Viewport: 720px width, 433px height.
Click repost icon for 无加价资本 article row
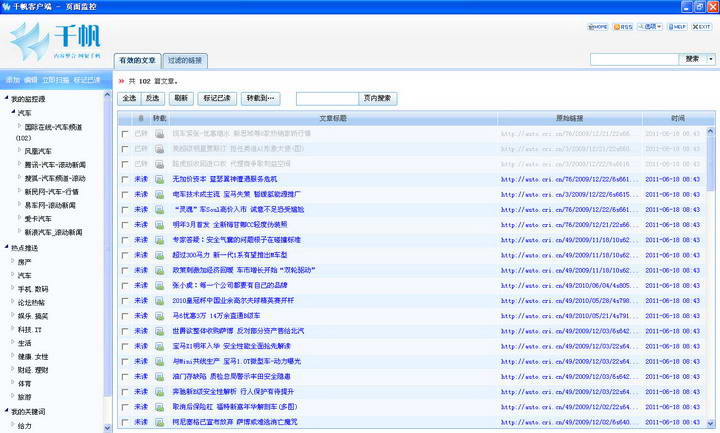pyautogui.click(x=159, y=180)
